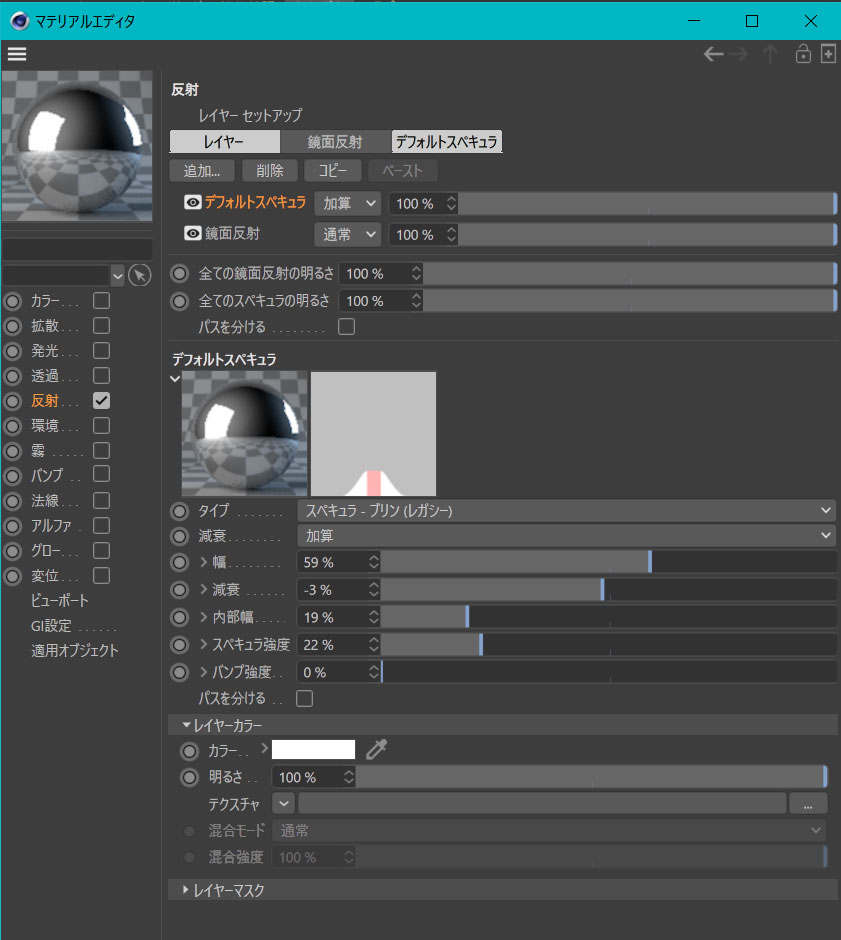Expand the レイヤーマスク section
Viewport: 841px width, 940px height.
pos(187,889)
